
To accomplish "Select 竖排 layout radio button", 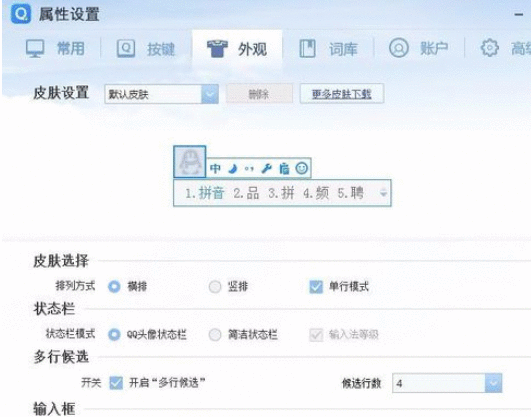I will 215,287.
